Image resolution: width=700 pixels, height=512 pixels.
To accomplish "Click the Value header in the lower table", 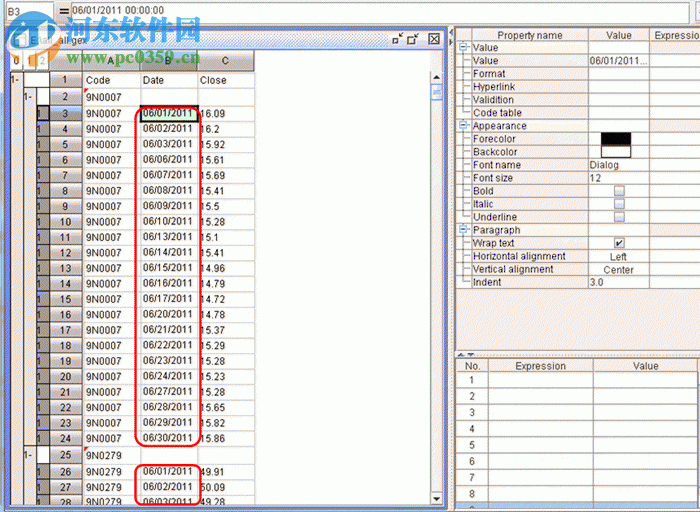I will click(646, 366).
